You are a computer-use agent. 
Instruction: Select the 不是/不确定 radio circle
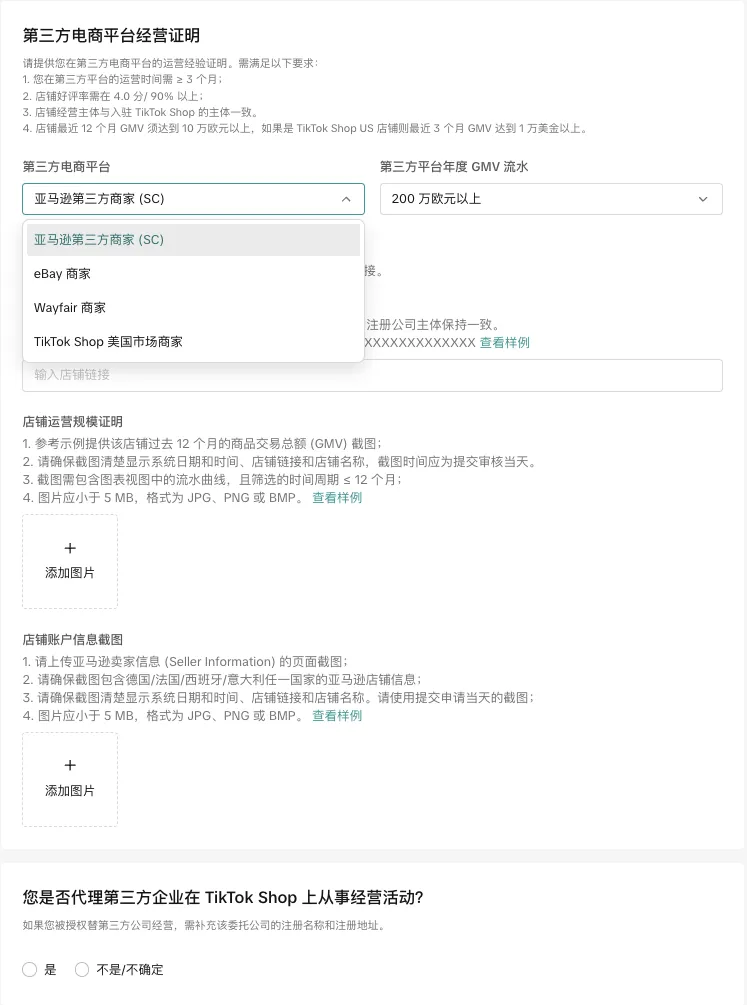tap(82, 969)
